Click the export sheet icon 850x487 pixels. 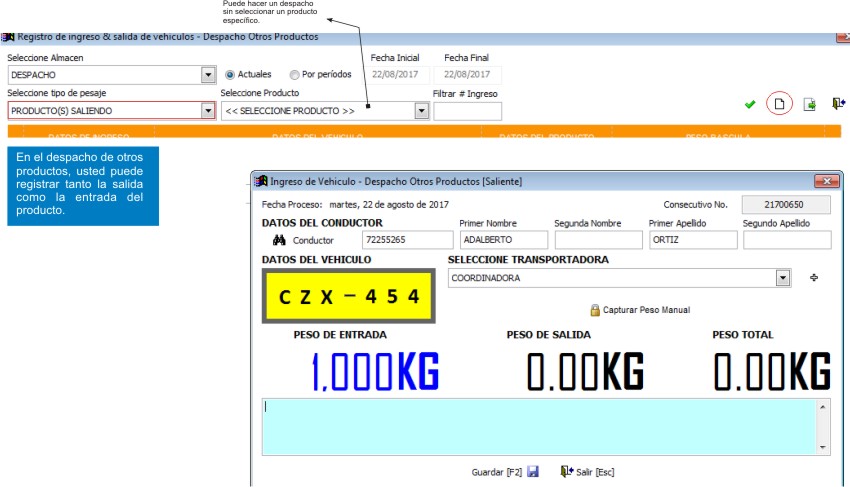tap(809, 104)
